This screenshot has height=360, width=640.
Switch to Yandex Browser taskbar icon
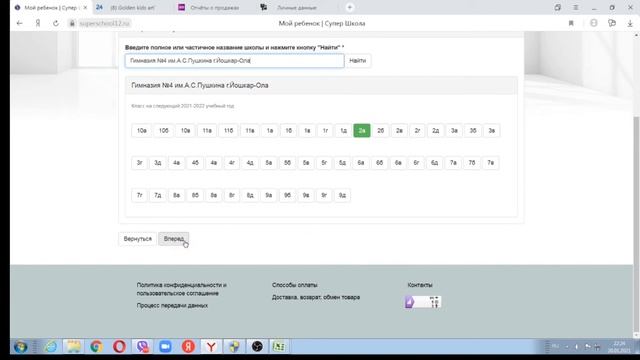(x=211, y=347)
